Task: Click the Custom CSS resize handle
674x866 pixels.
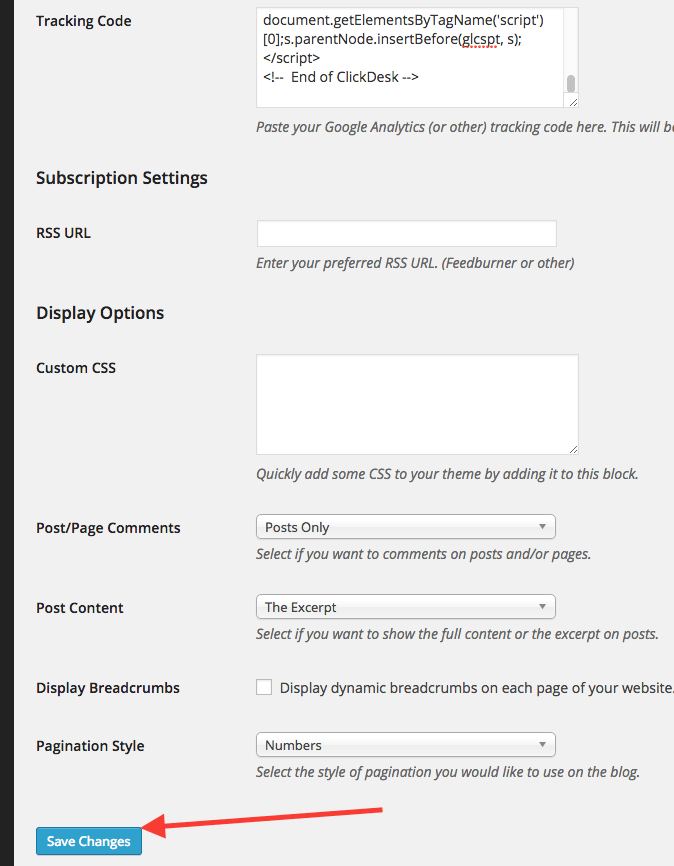Action: click(x=573, y=450)
